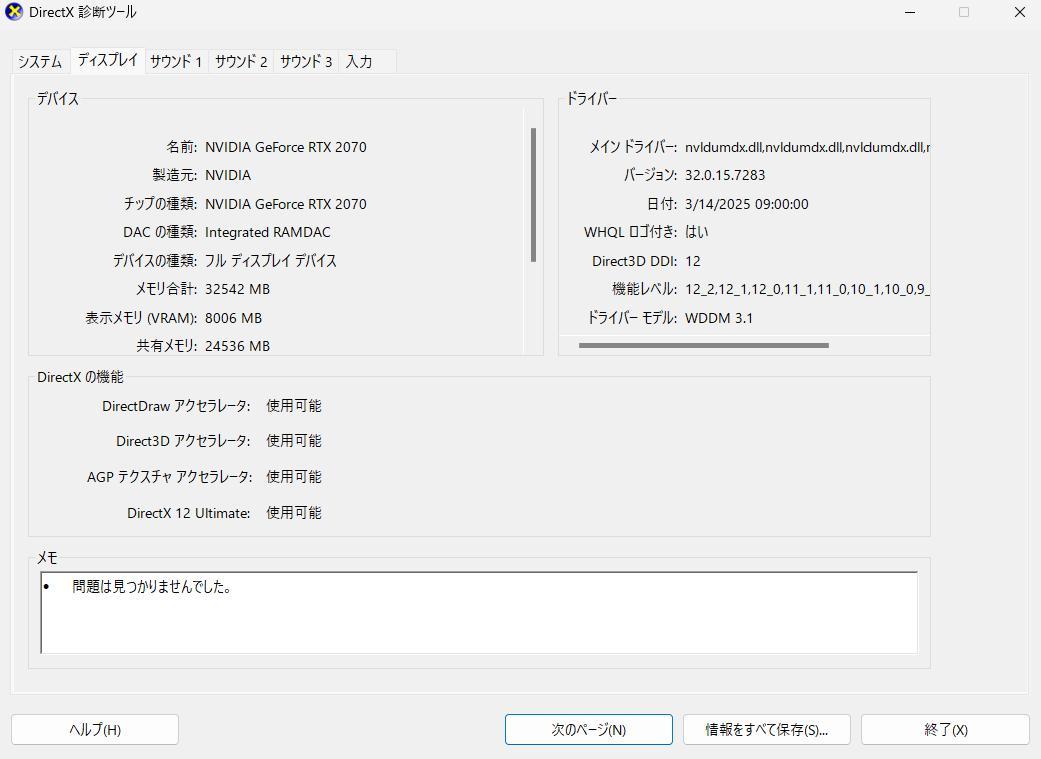Click the 機能レベル value 12_2,12_1...

[x=807, y=290]
